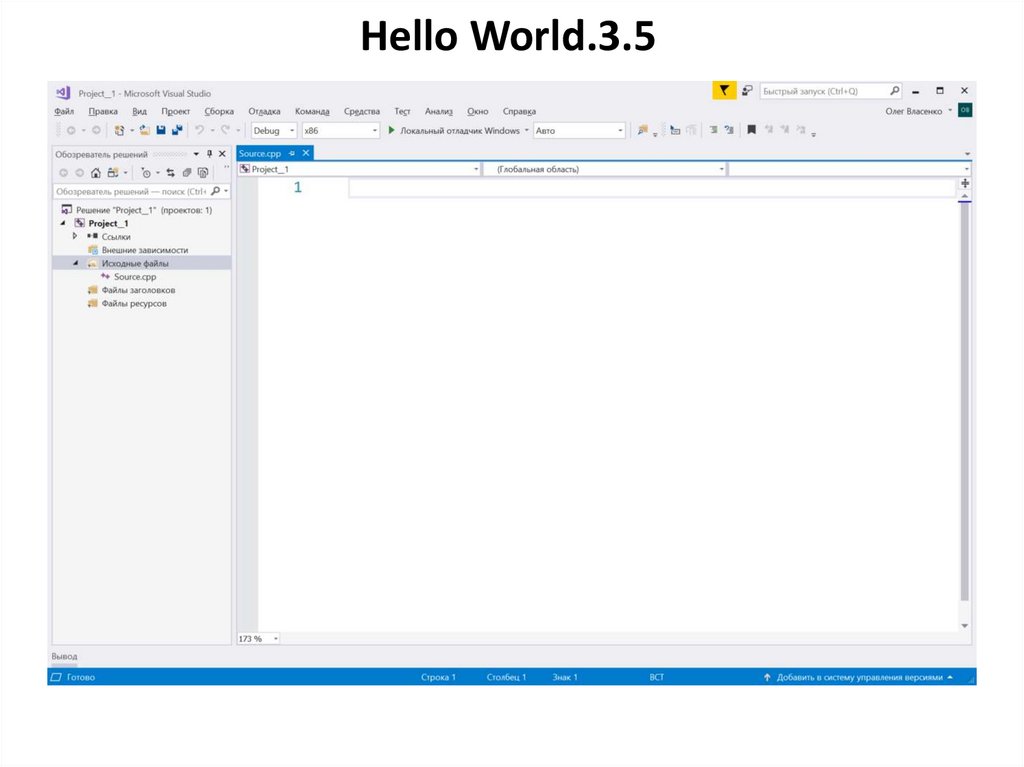Open the feedback icon next to notifications
Screen dimensions: 1024x767
tap(747, 91)
